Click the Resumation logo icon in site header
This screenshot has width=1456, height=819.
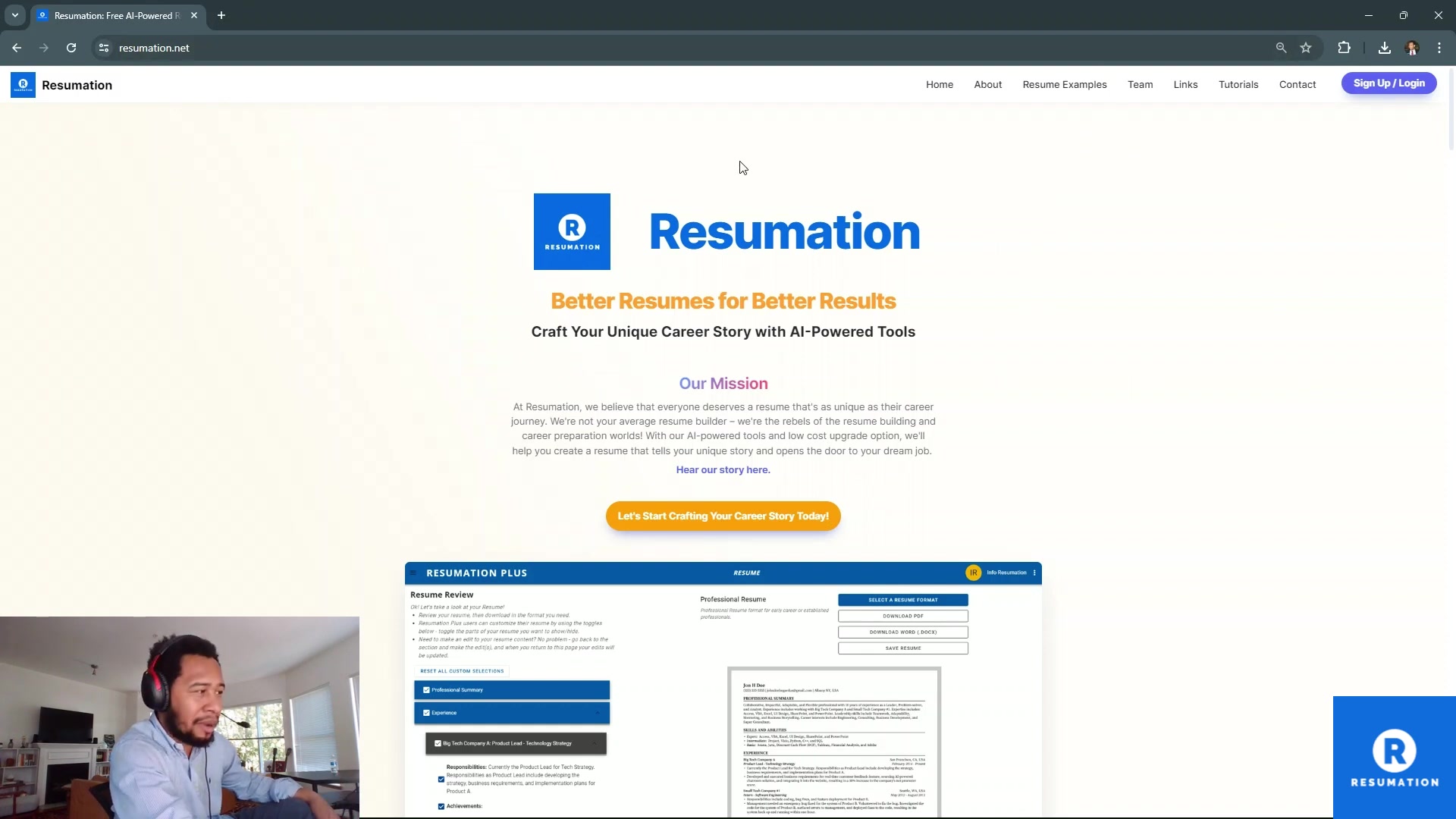pos(23,85)
